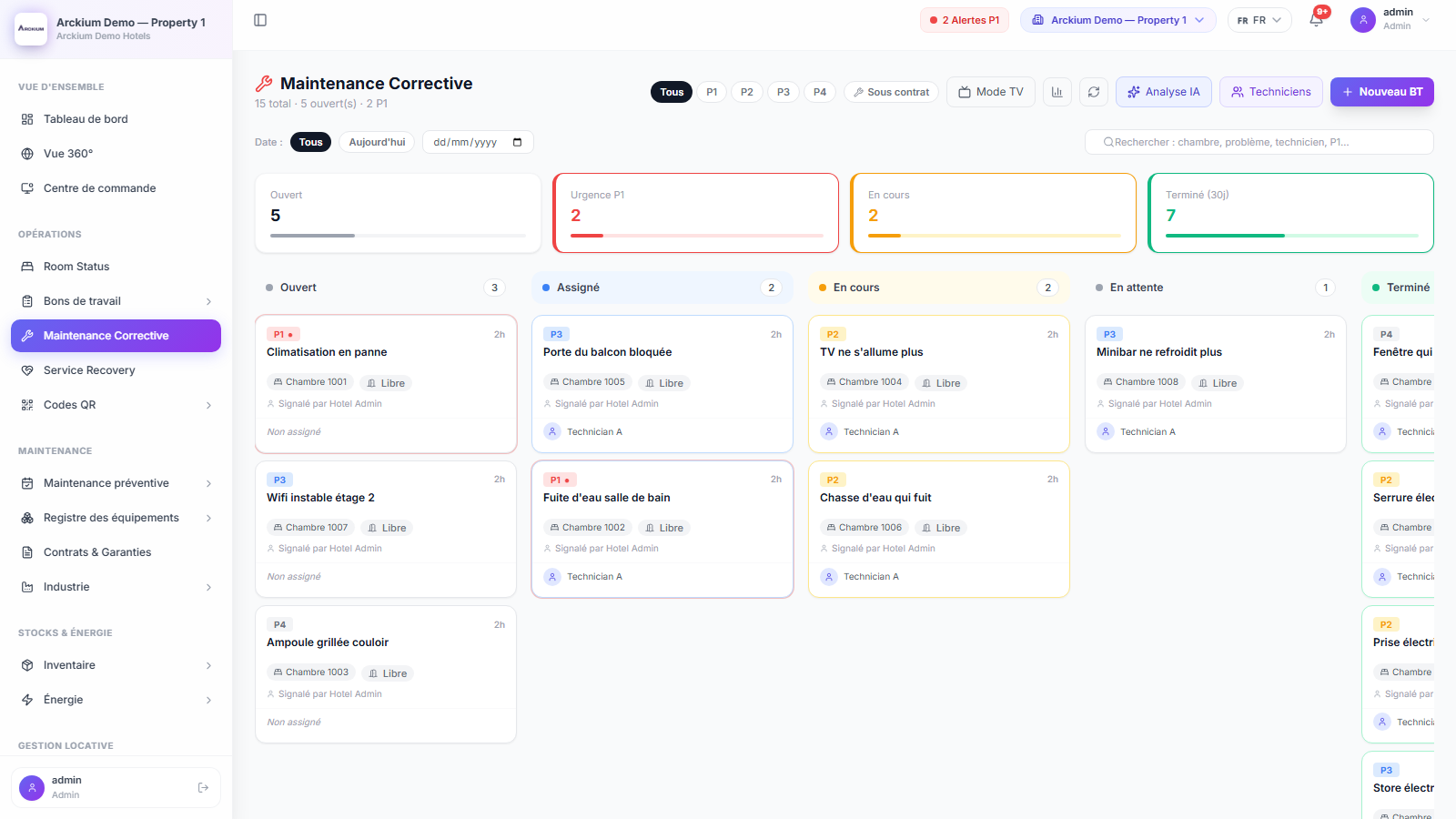This screenshot has width=1456, height=819.
Task: Filter tickets by P1 priority
Action: pos(712,92)
